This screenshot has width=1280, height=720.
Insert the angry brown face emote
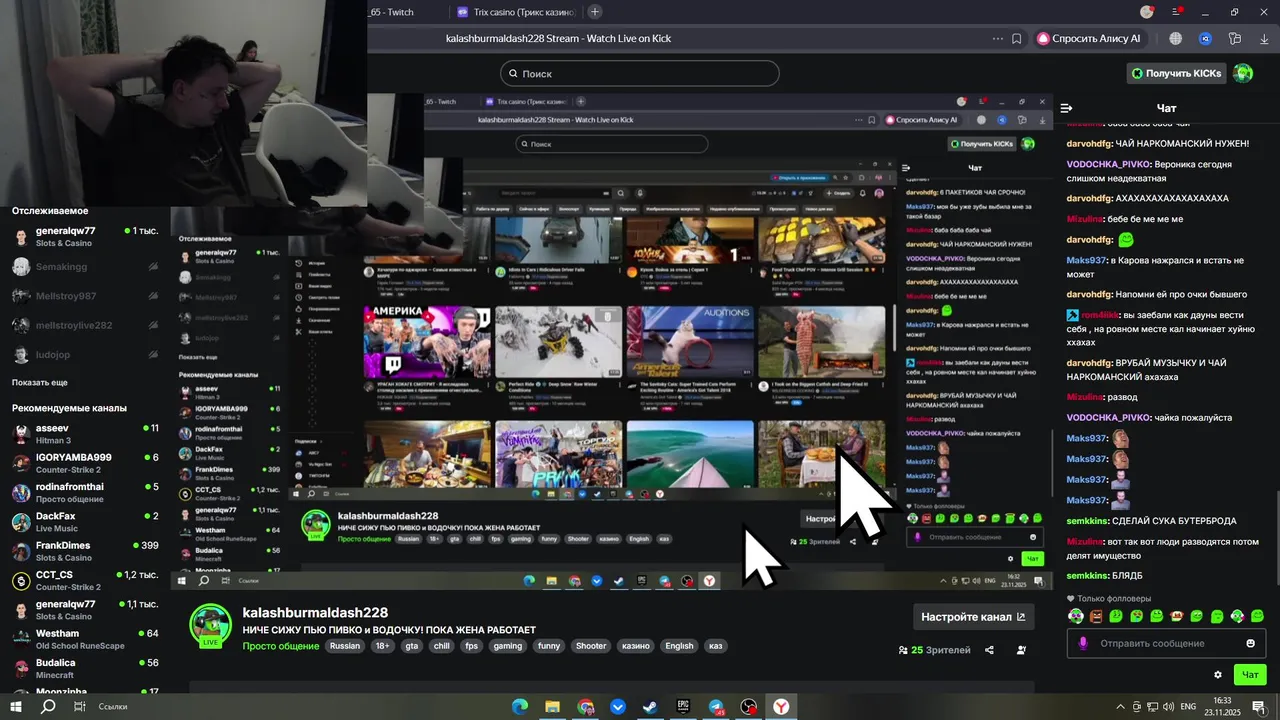pos(1096,616)
